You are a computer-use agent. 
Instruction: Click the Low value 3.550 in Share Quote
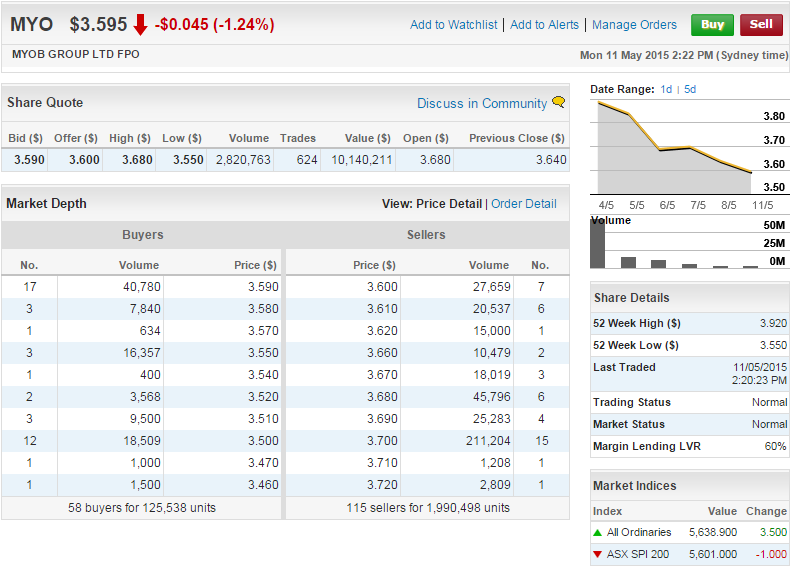coord(188,160)
